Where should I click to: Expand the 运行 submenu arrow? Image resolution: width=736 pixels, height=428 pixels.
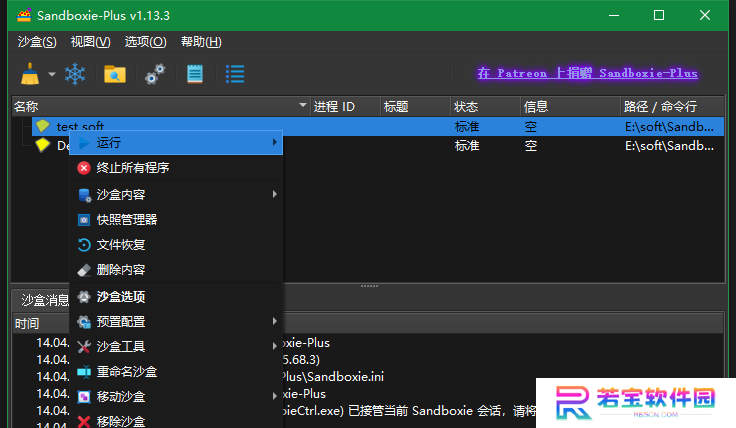pyautogui.click(x=275, y=142)
